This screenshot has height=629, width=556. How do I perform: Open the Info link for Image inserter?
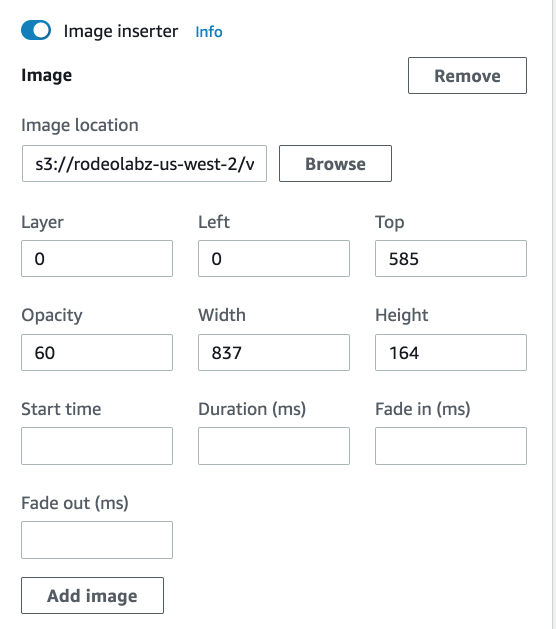(x=209, y=32)
